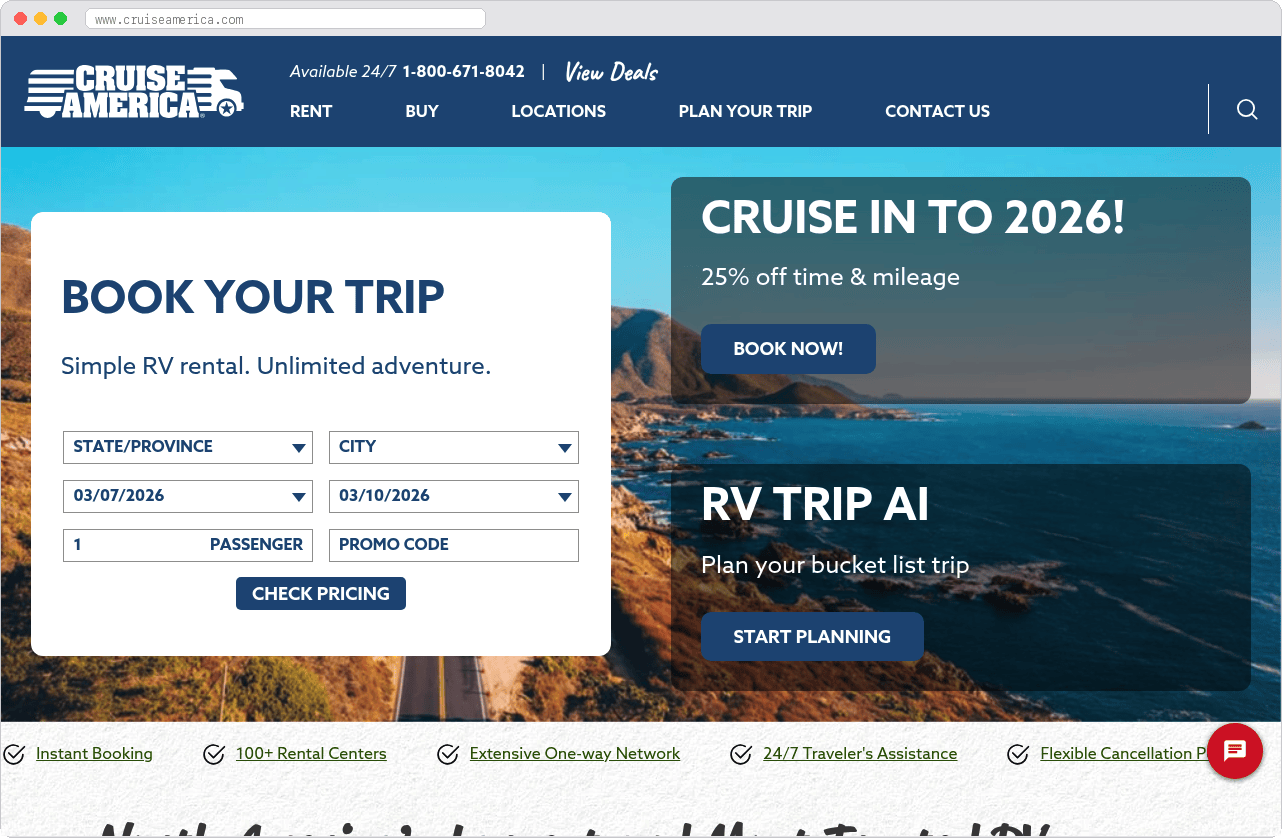This screenshot has height=838, width=1282.
Task: Click the checkmark icon beside Extensive One-way Network
Action: [448, 754]
